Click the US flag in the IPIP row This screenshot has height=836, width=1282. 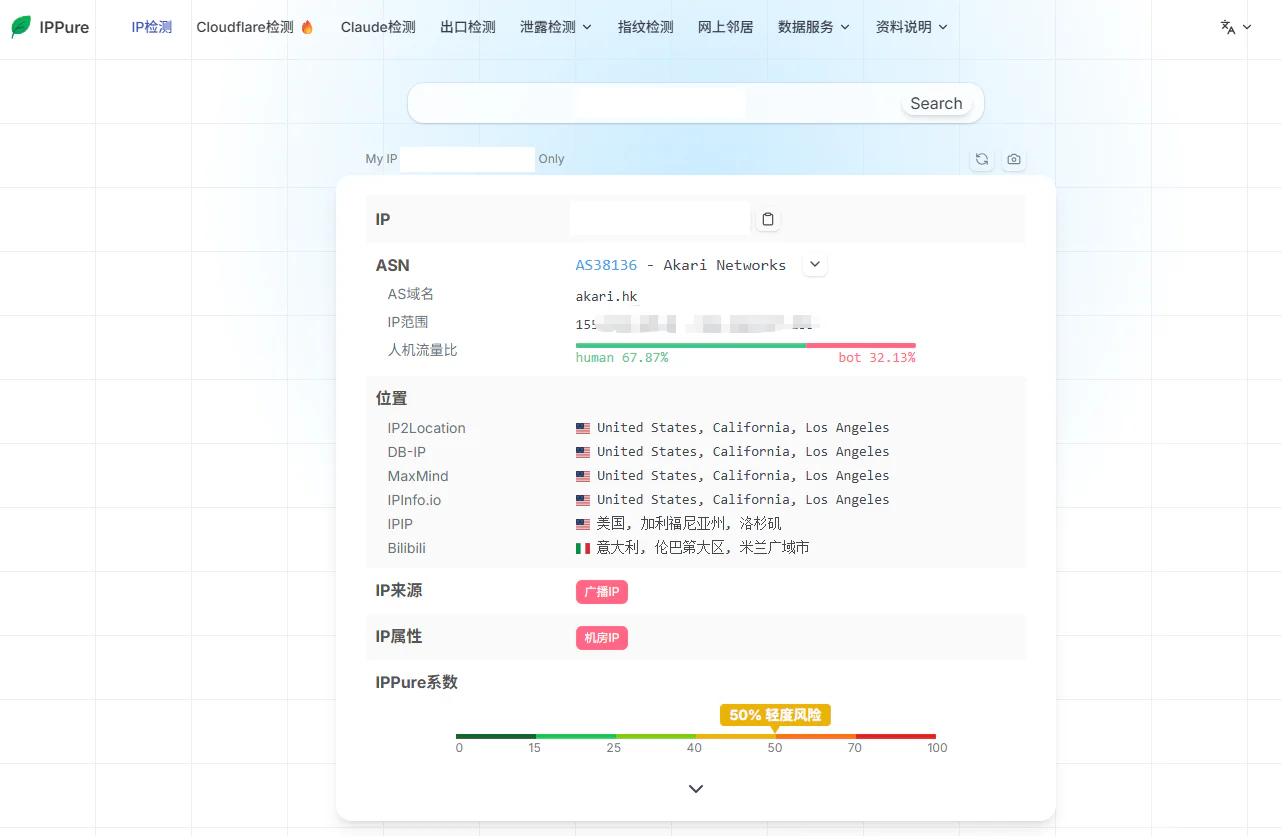click(583, 524)
